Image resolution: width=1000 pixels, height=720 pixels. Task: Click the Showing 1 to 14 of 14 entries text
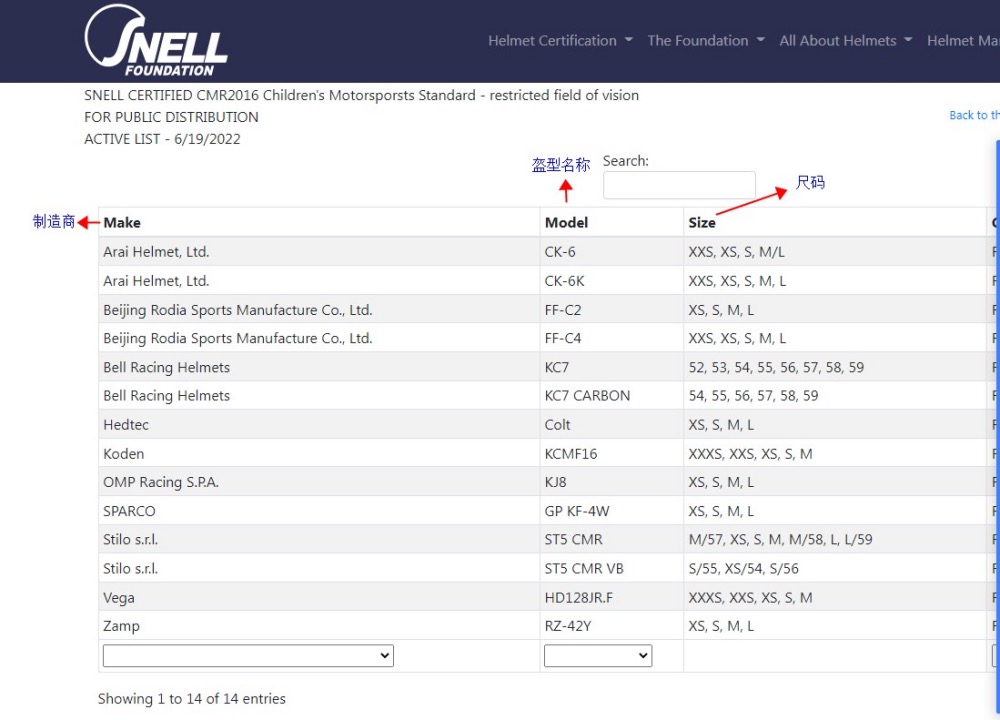click(191, 698)
